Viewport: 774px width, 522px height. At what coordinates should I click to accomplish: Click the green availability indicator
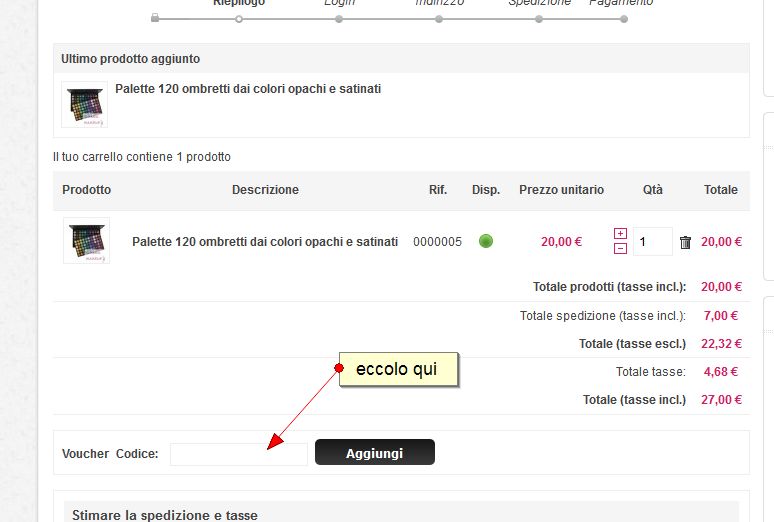coord(486,241)
